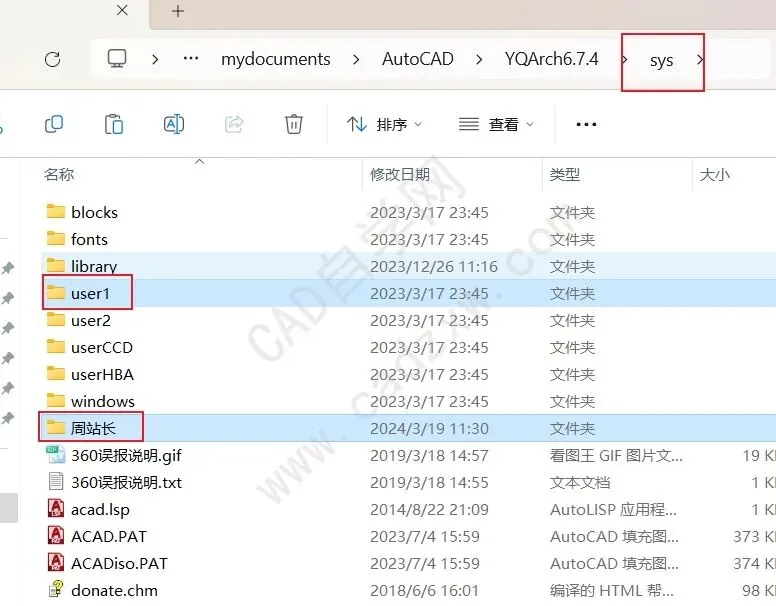Select the donate.chm file icon
The height and width of the screenshot is (606, 776).
tap(55, 589)
